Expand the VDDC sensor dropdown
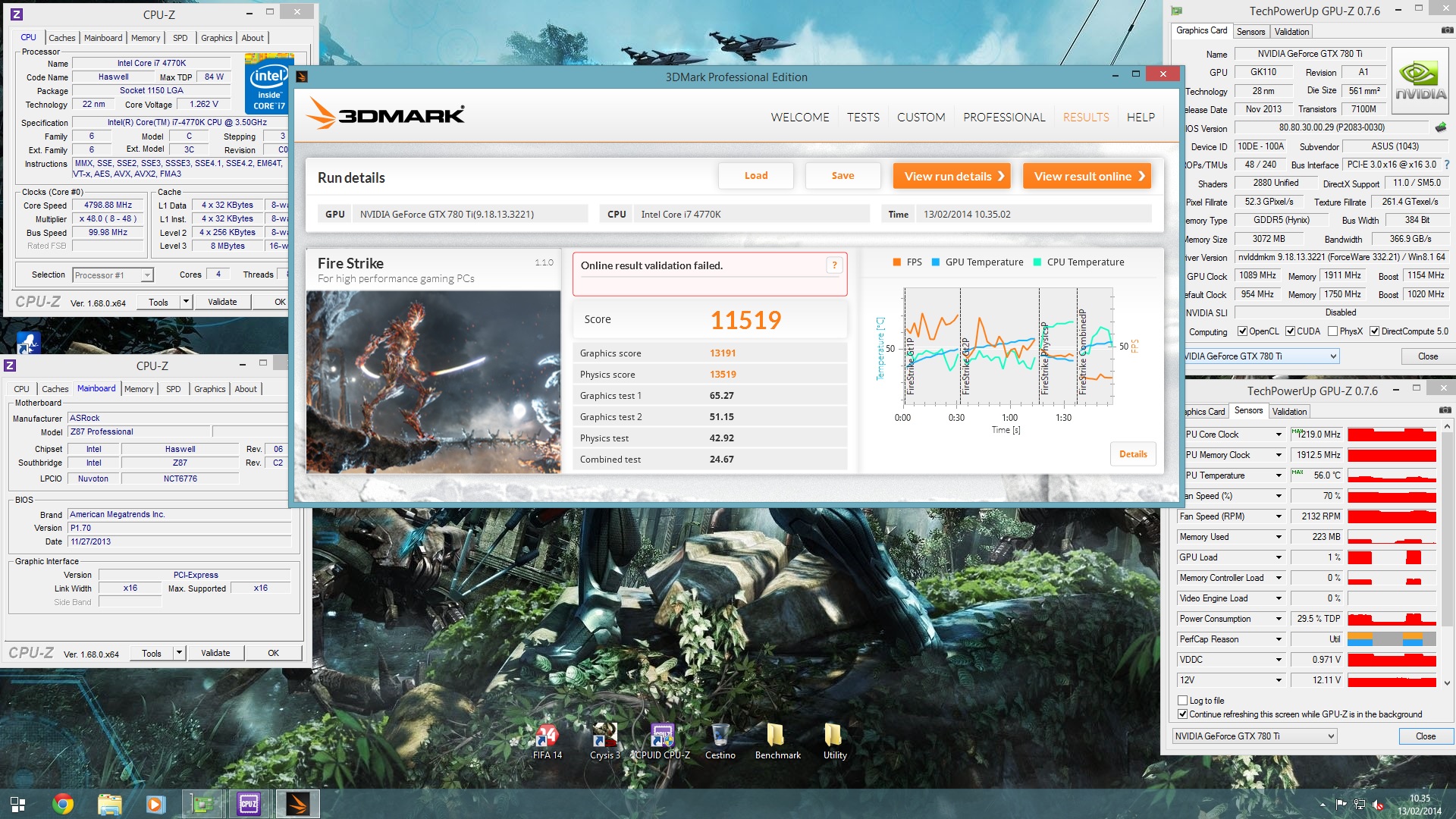 1279,660
